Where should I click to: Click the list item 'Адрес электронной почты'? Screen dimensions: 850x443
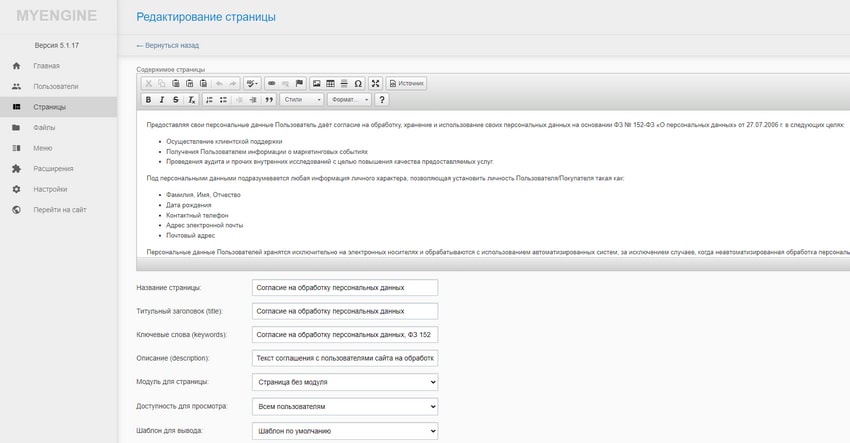204,225
